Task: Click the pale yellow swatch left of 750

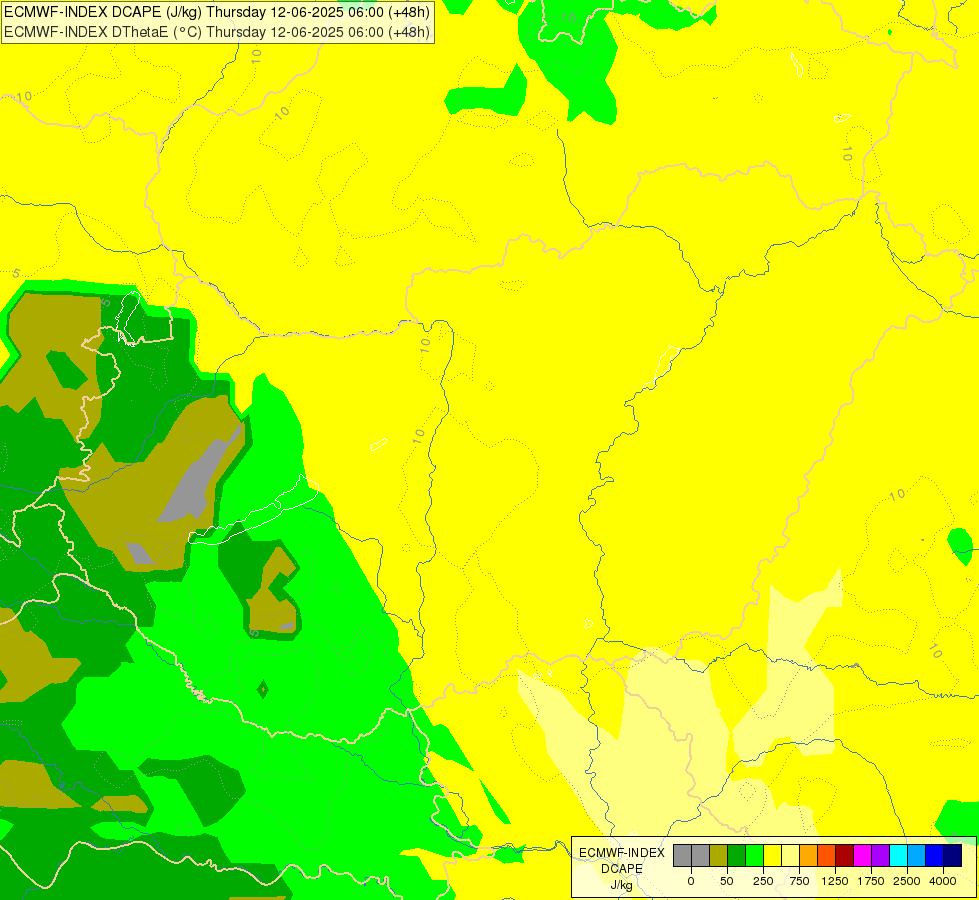Action: (790, 855)
